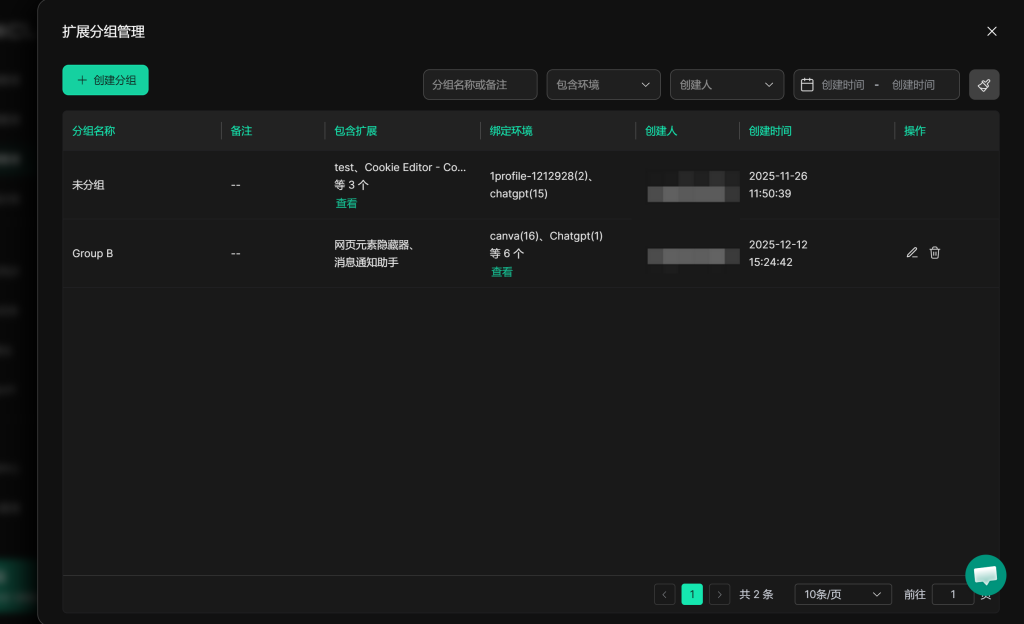
Task: Click the 分组名称或备注 search field
Action: 480,85
